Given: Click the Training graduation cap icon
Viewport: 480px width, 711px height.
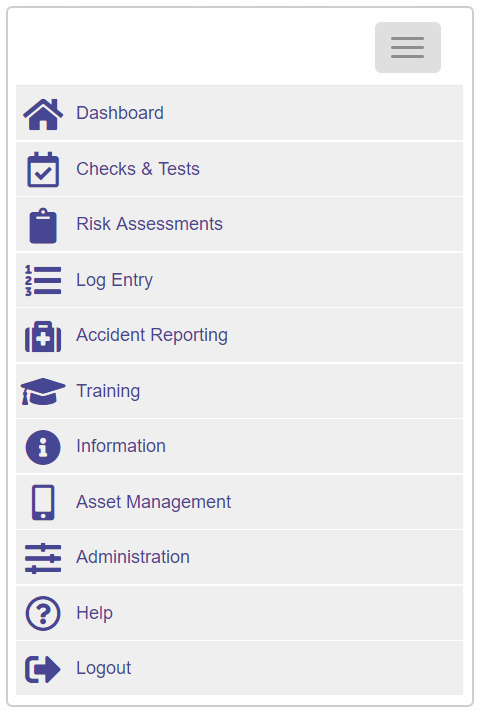Looking at the screenshot, I should pyautogui.click(x=43, y=391).
